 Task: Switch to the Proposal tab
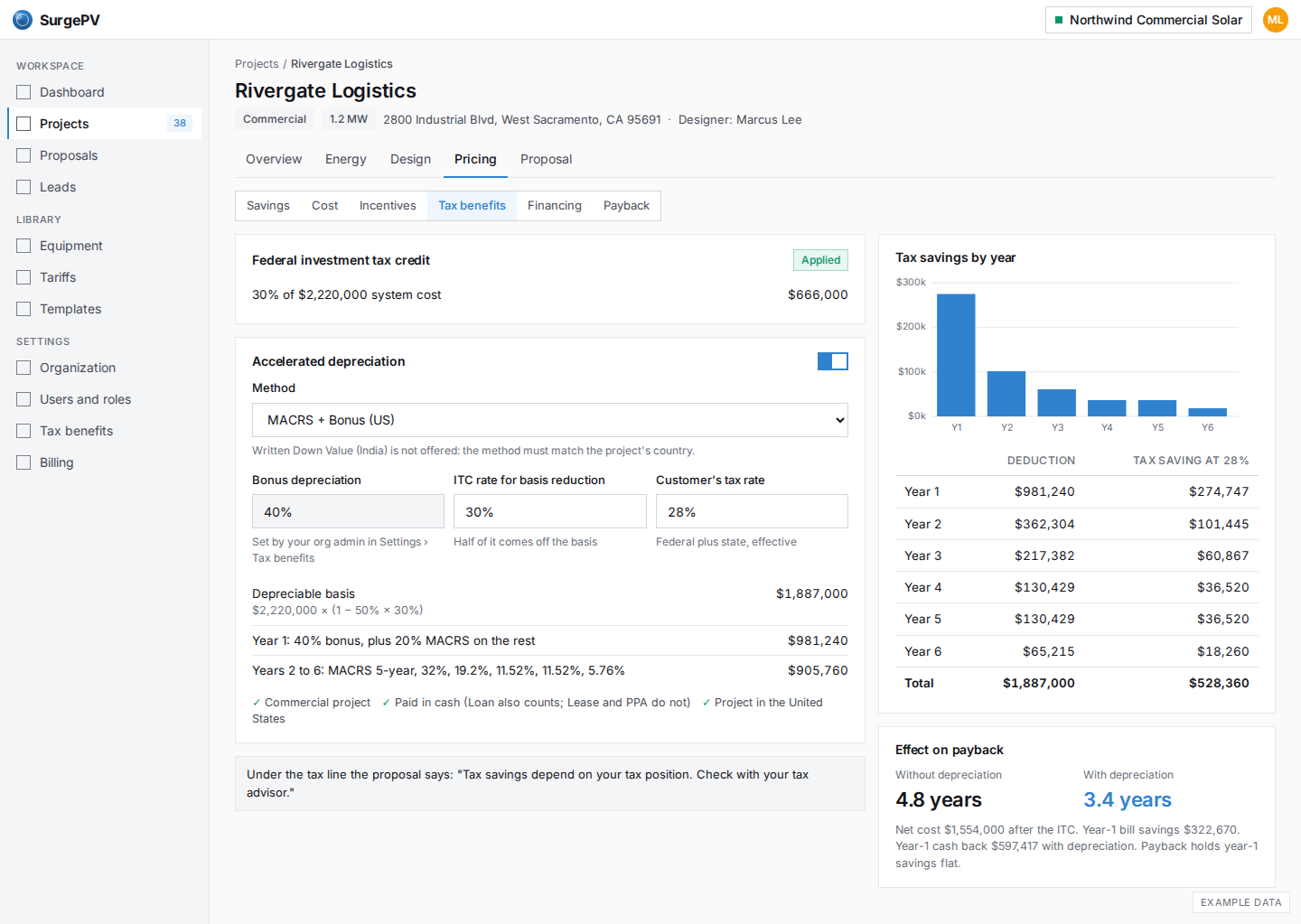coord(546,159)
